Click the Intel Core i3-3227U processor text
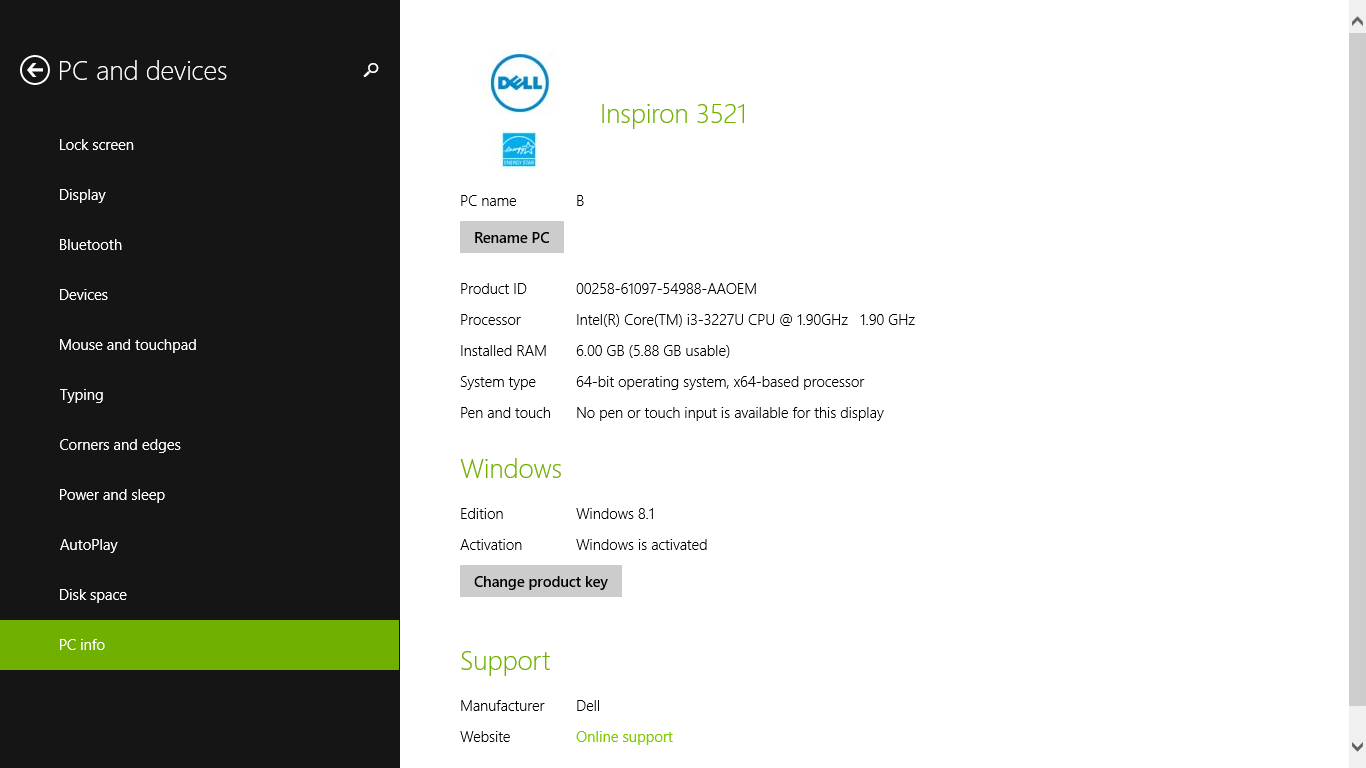This screenshot has width=1366, height=768. (745, 320)
